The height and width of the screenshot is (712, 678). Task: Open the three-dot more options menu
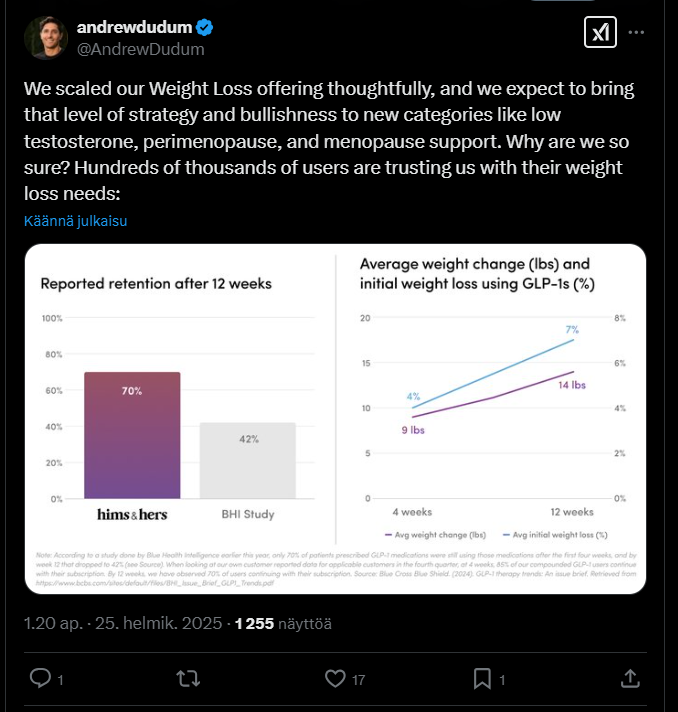tap(636, 32)
